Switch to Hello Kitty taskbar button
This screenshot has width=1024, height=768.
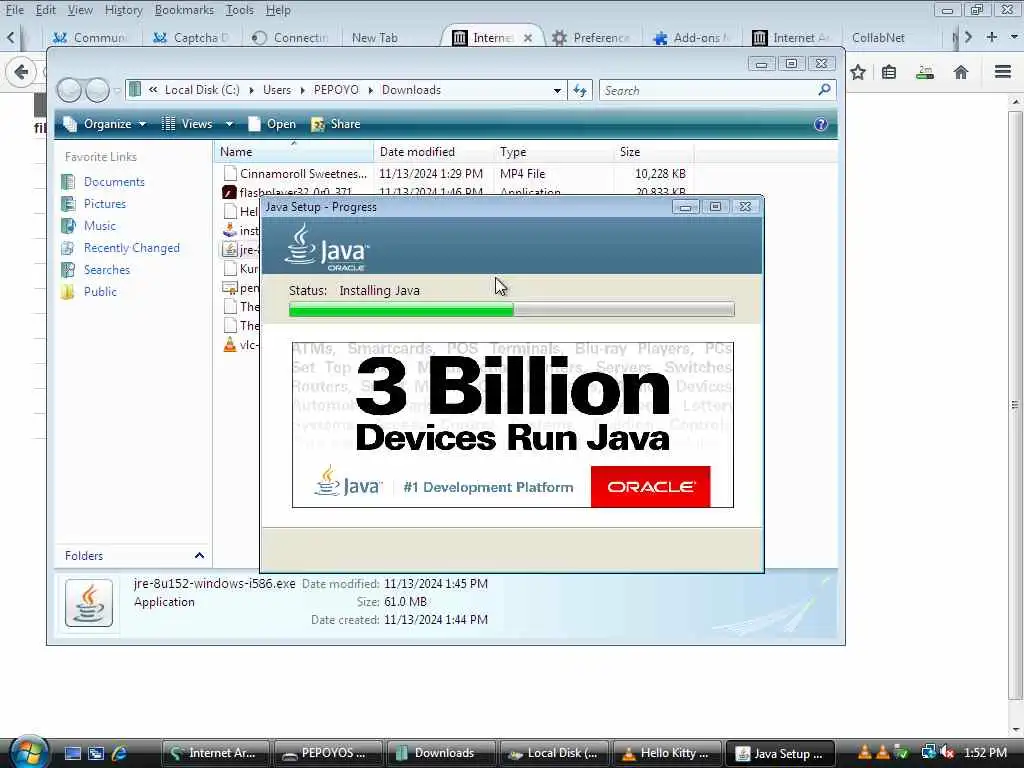click(x=665, y=753)
